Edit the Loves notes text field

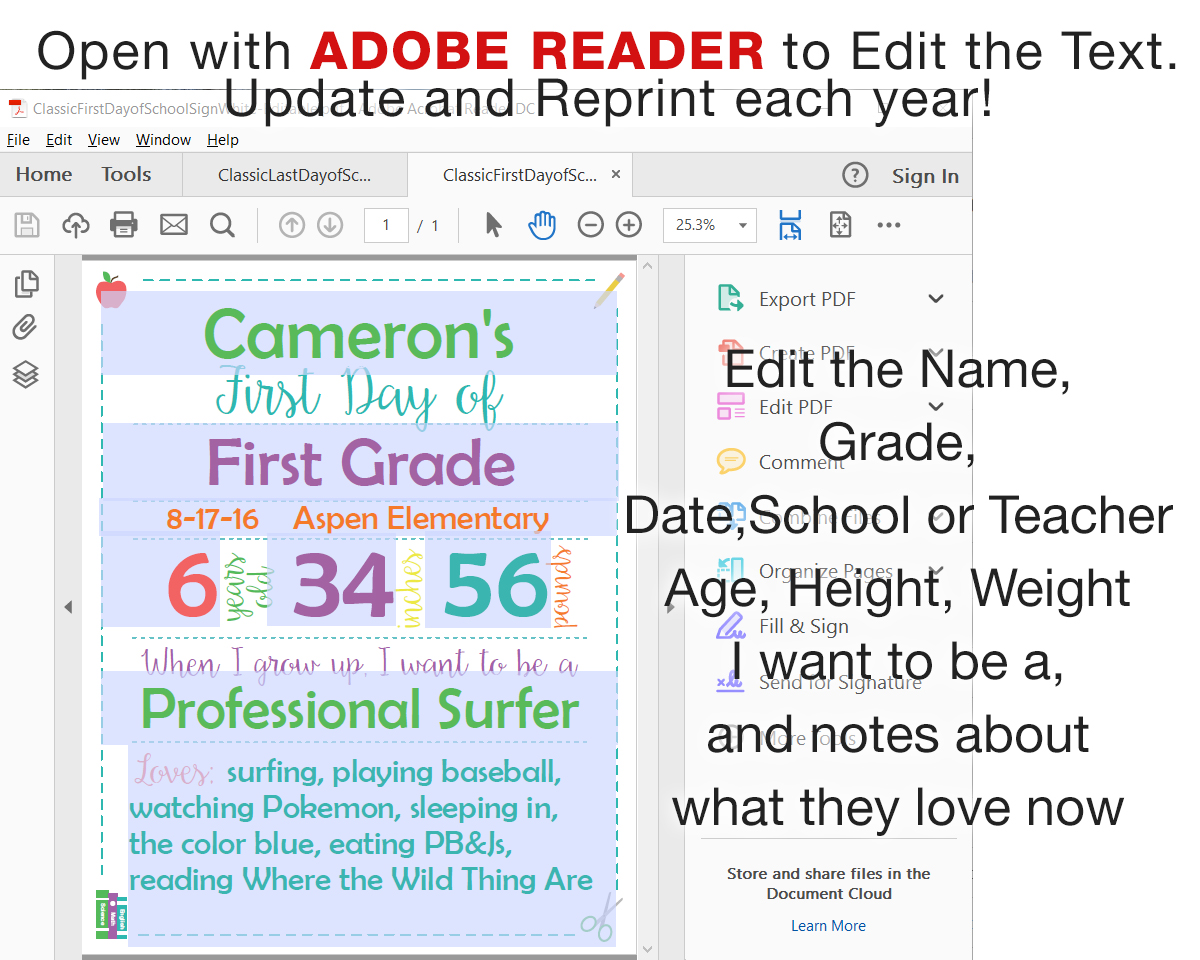(x=372, y=846)
